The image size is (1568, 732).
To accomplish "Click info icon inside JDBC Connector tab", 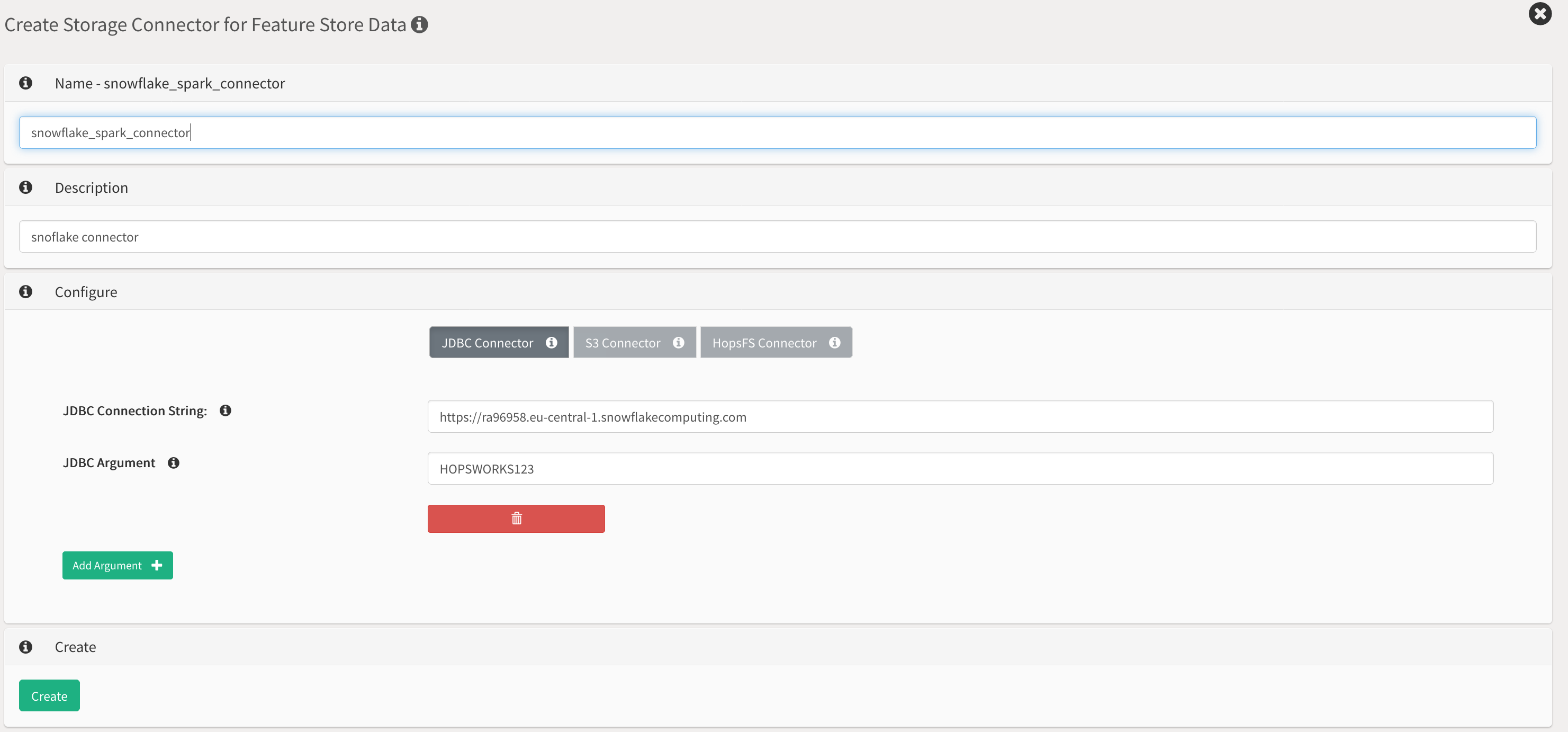I will (552, 343).
